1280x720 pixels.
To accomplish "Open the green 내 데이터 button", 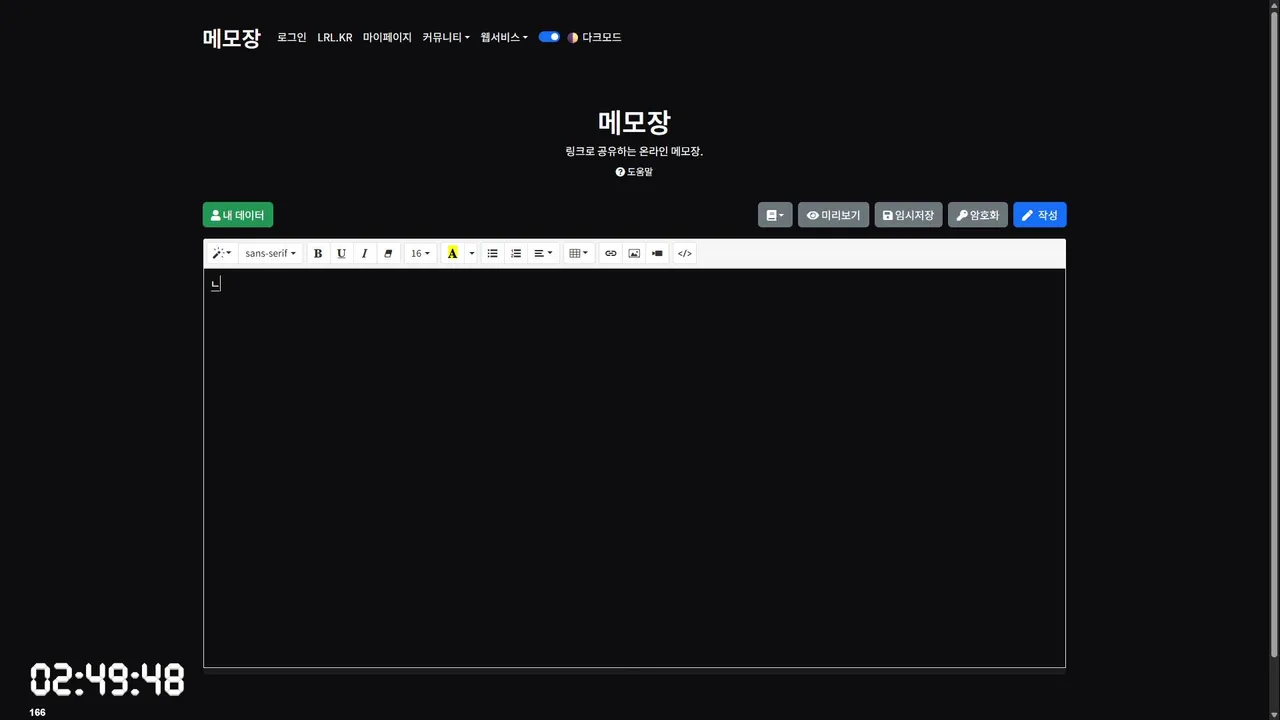I will pyautogui.click(x=238, y=215).
